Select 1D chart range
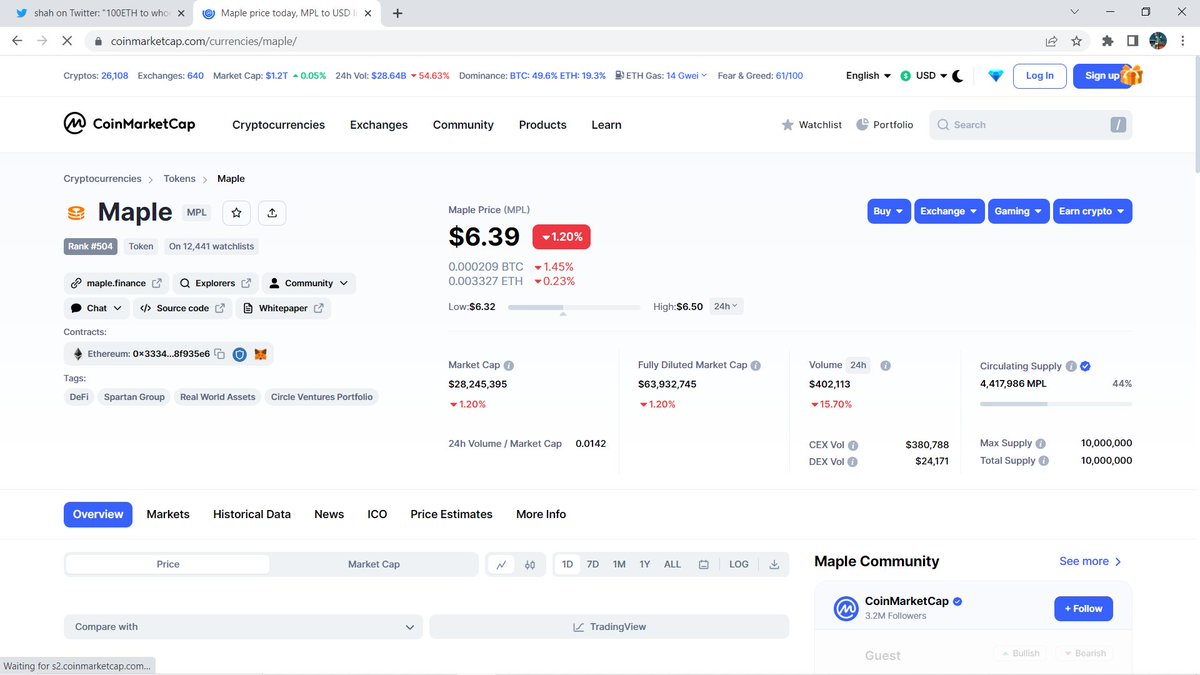 (x=568, y=564)
